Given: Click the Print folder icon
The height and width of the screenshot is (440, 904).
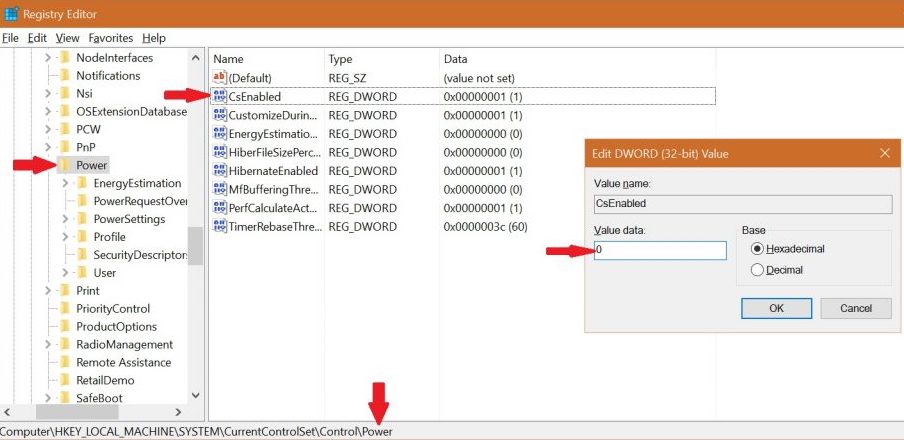Looking at the screenshot, I should pos(65,291).
